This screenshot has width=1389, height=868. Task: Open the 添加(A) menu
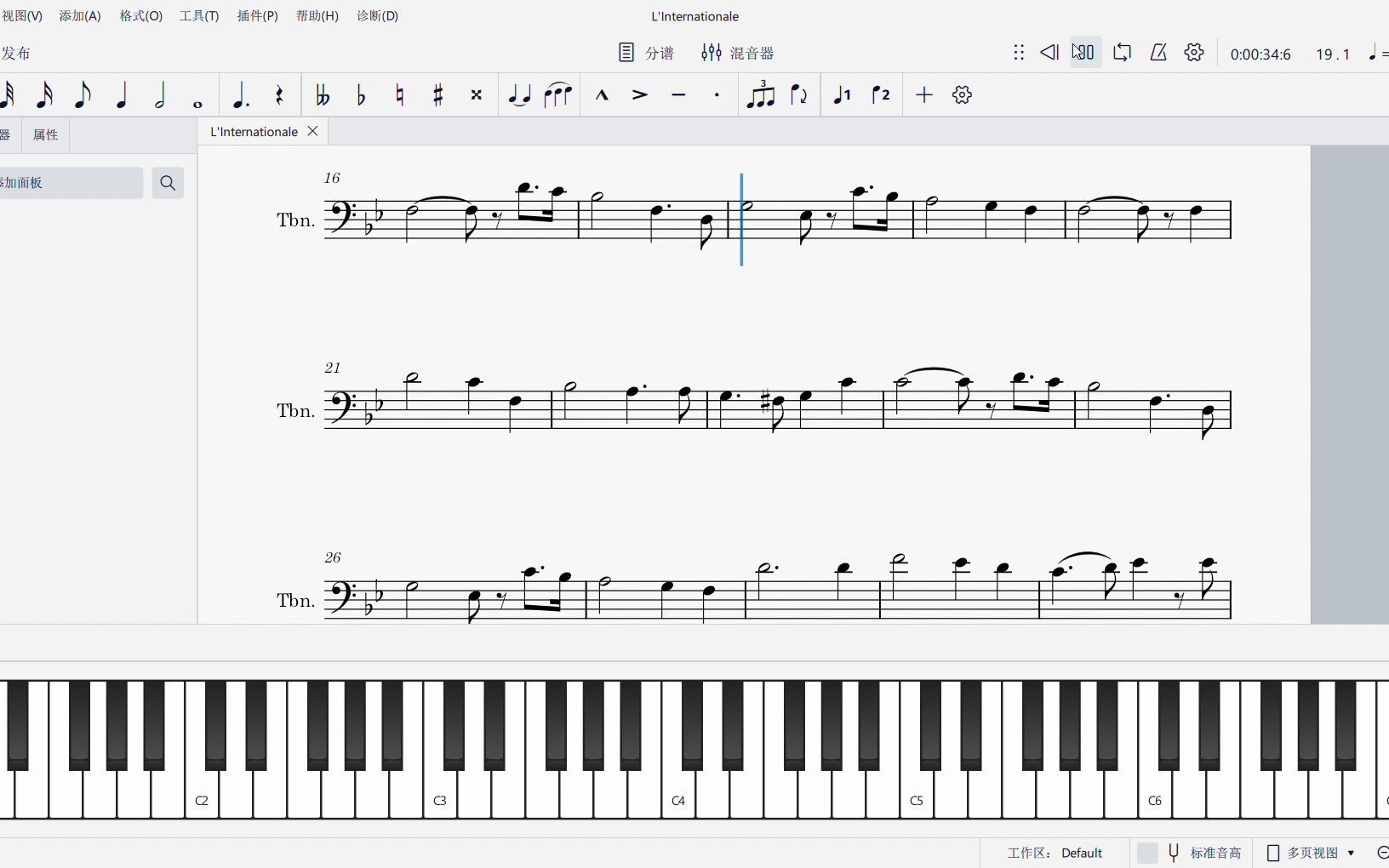(80, 16)
